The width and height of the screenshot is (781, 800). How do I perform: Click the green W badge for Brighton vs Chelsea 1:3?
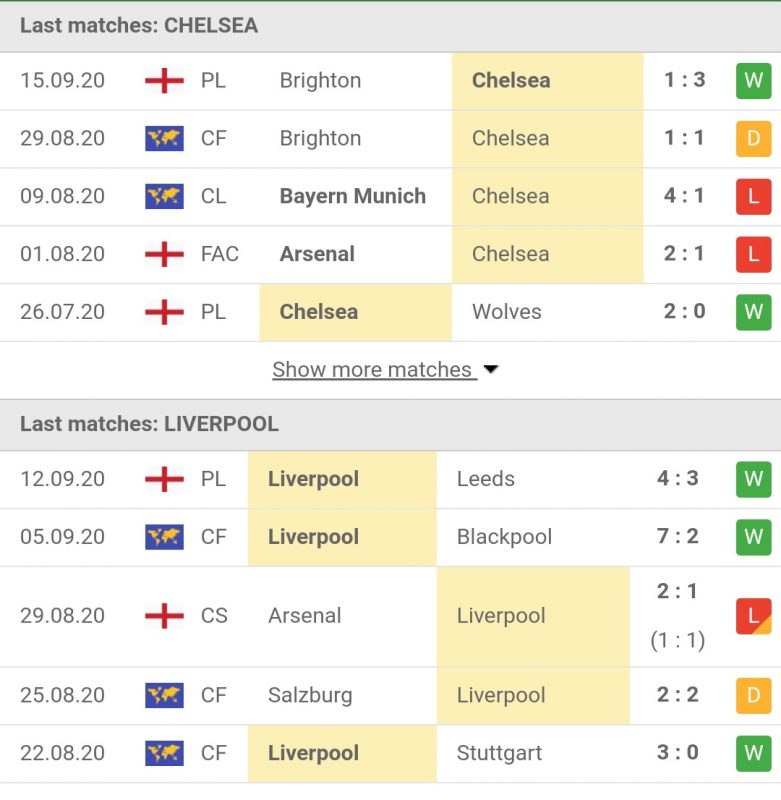point(753,80)
